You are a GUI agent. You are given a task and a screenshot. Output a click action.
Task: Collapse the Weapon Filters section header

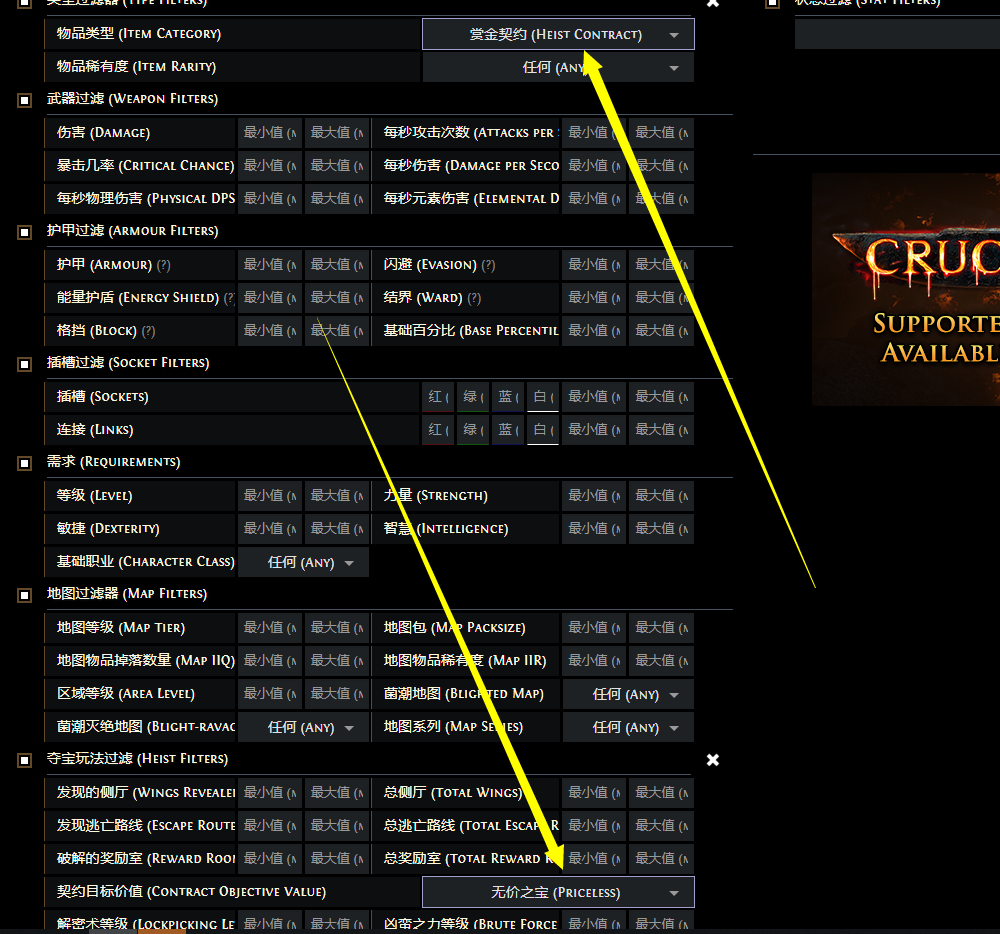click(132, 99)
